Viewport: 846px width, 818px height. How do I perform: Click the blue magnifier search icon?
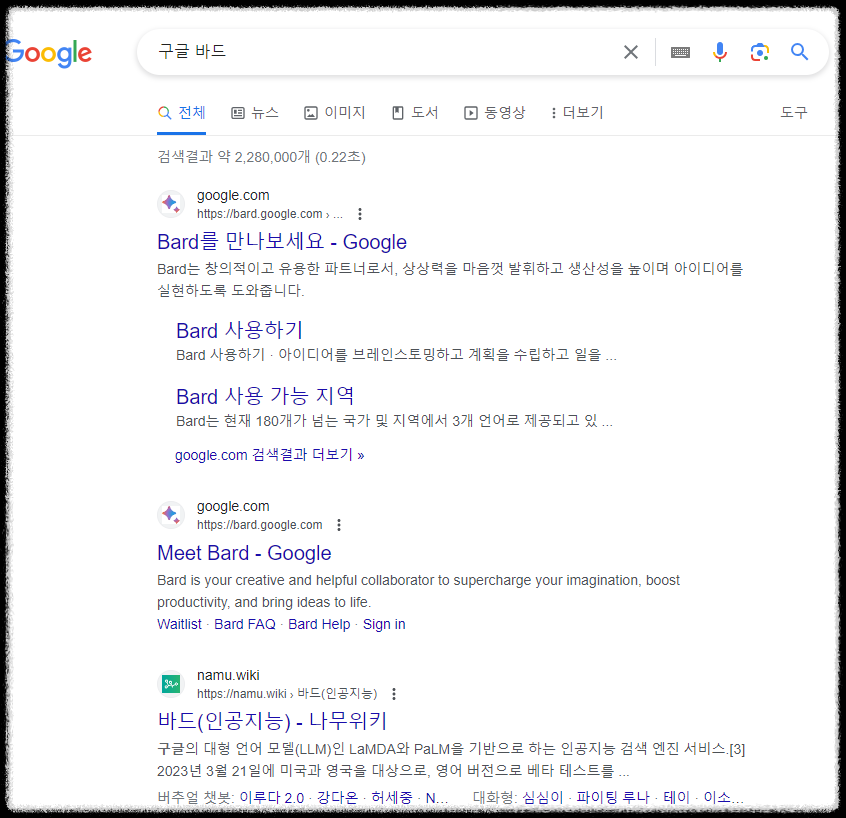[799, 52]
